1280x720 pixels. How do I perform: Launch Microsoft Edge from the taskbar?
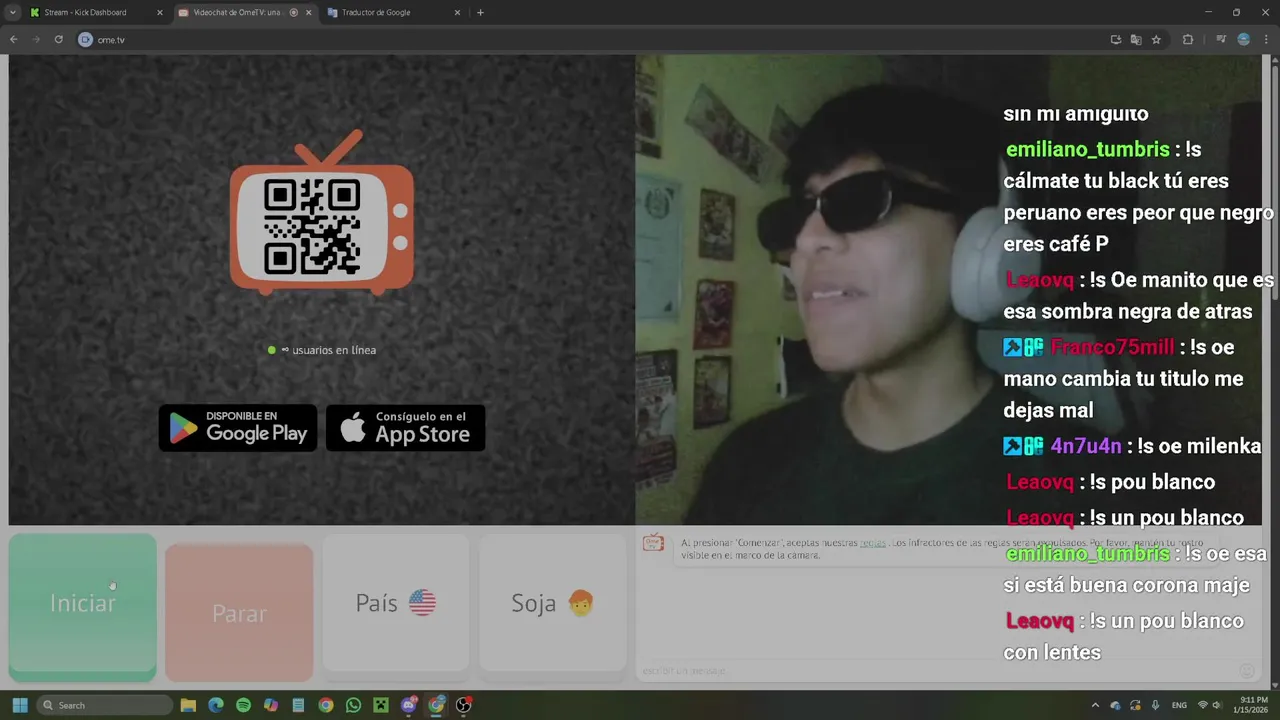215,705
